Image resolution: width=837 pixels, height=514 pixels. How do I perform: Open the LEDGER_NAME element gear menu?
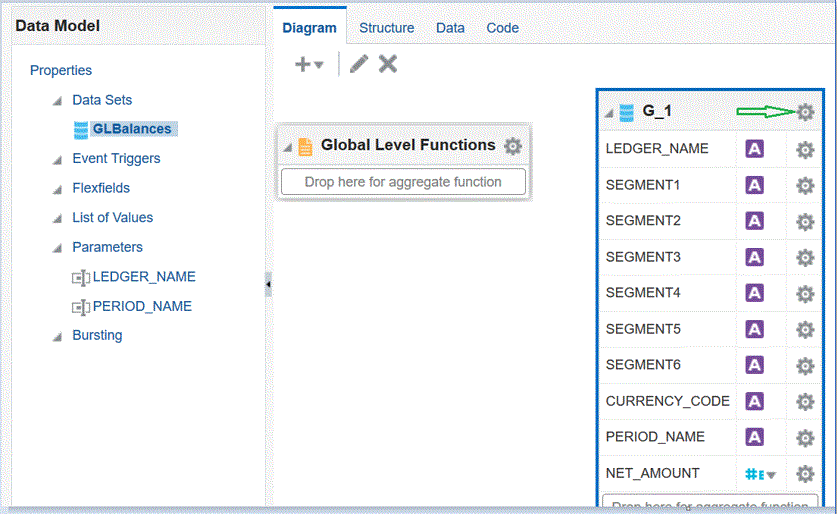click(x=805, y=150)
